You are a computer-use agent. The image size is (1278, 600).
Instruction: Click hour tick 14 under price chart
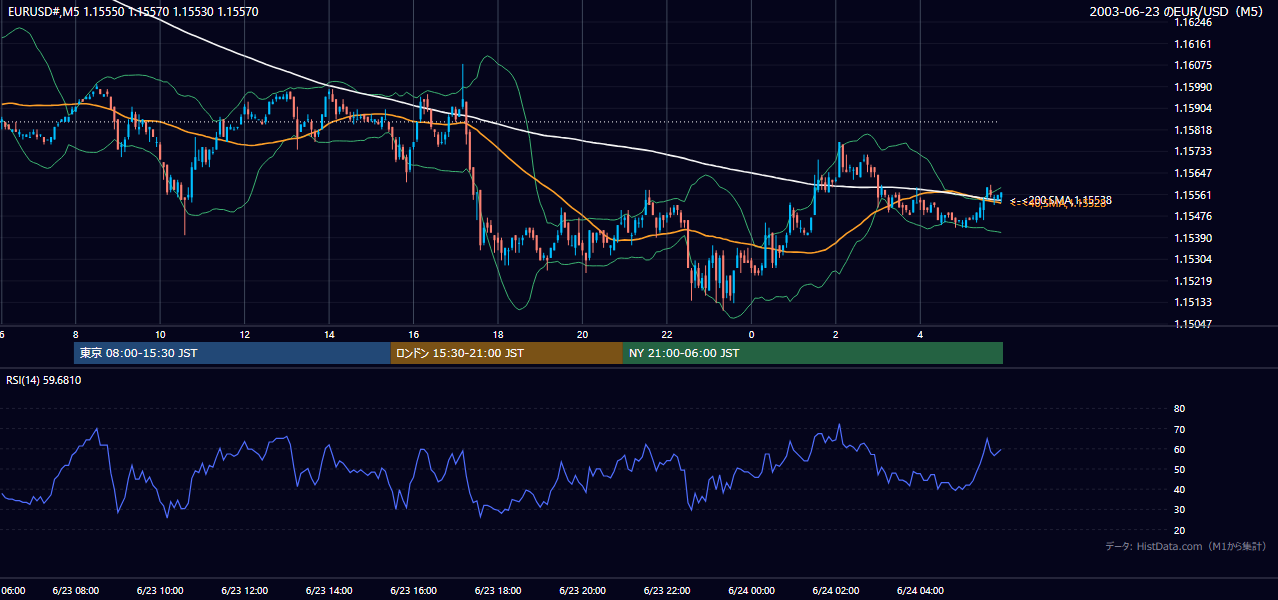329,334
